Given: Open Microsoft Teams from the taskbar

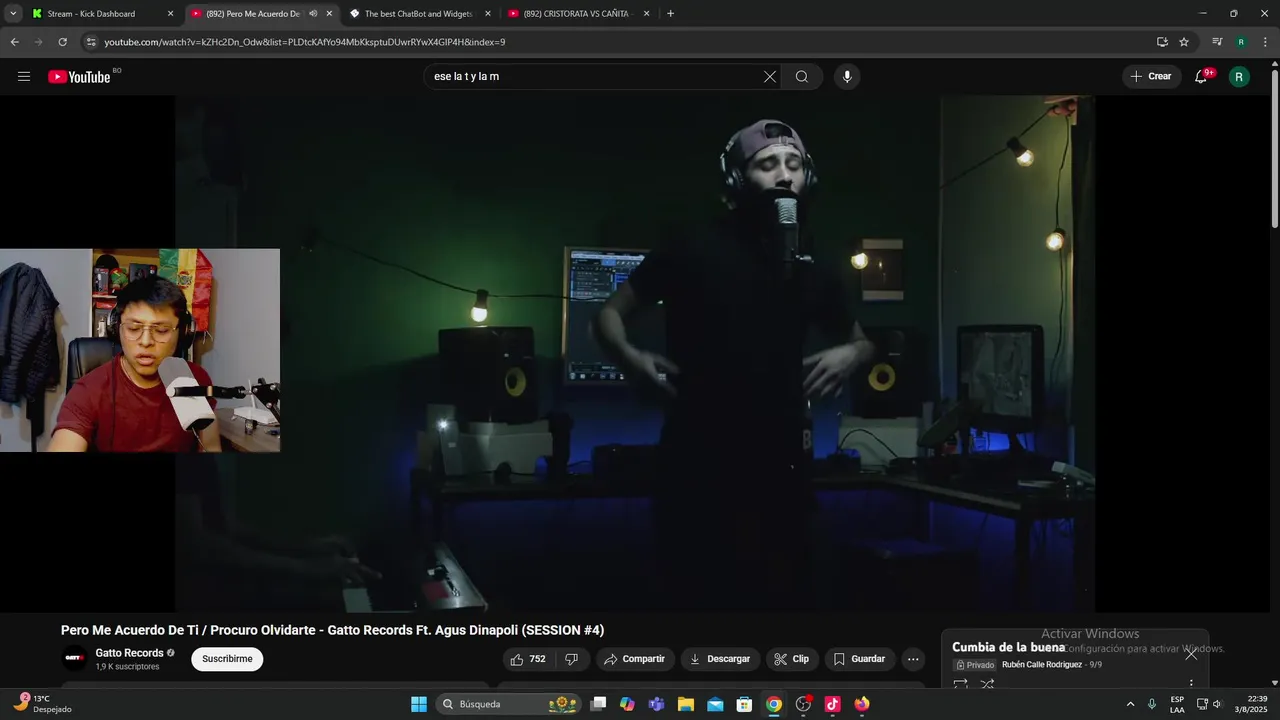Looking at the screenshot, I should pyautogui.click(x=656, y=704).
